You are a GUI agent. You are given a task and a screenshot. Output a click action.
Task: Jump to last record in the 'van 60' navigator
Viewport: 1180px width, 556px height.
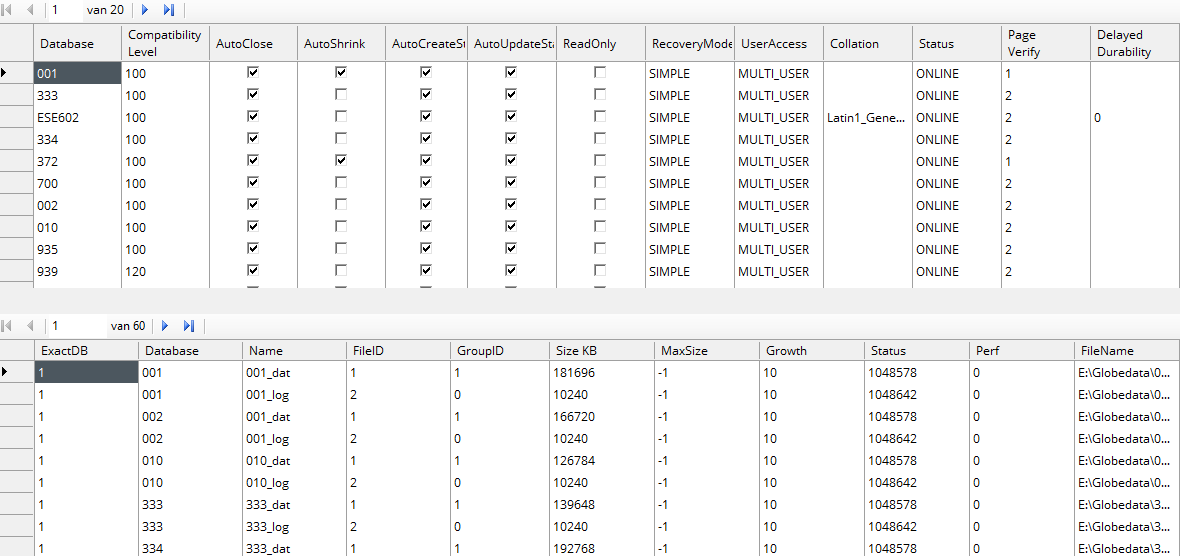click(188, 326)
